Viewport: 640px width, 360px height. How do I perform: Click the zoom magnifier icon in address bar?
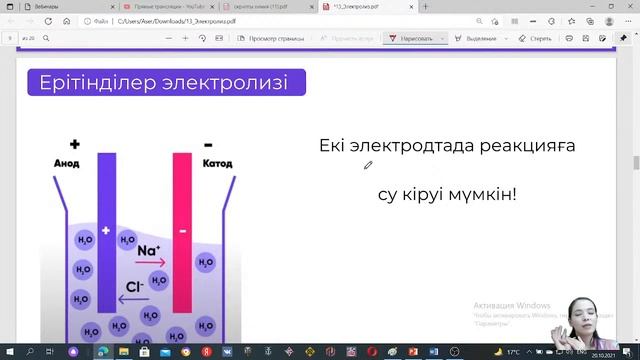pyautogui.click(x=479, y=21)
